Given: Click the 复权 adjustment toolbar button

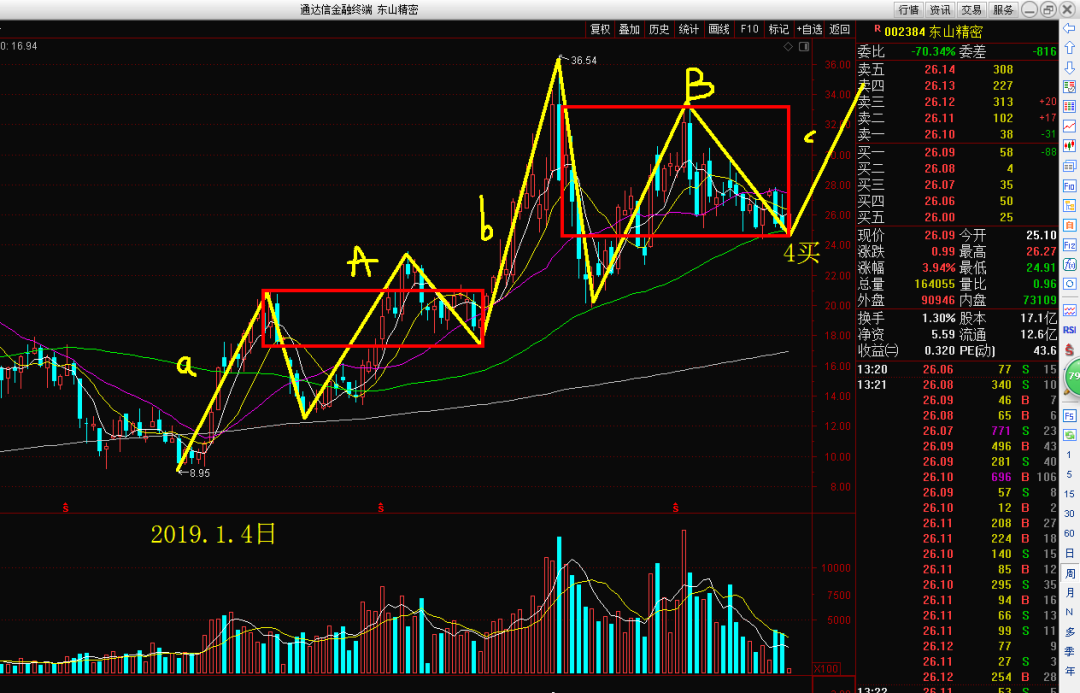Looking at the screenshot, I should pos(600,29).
